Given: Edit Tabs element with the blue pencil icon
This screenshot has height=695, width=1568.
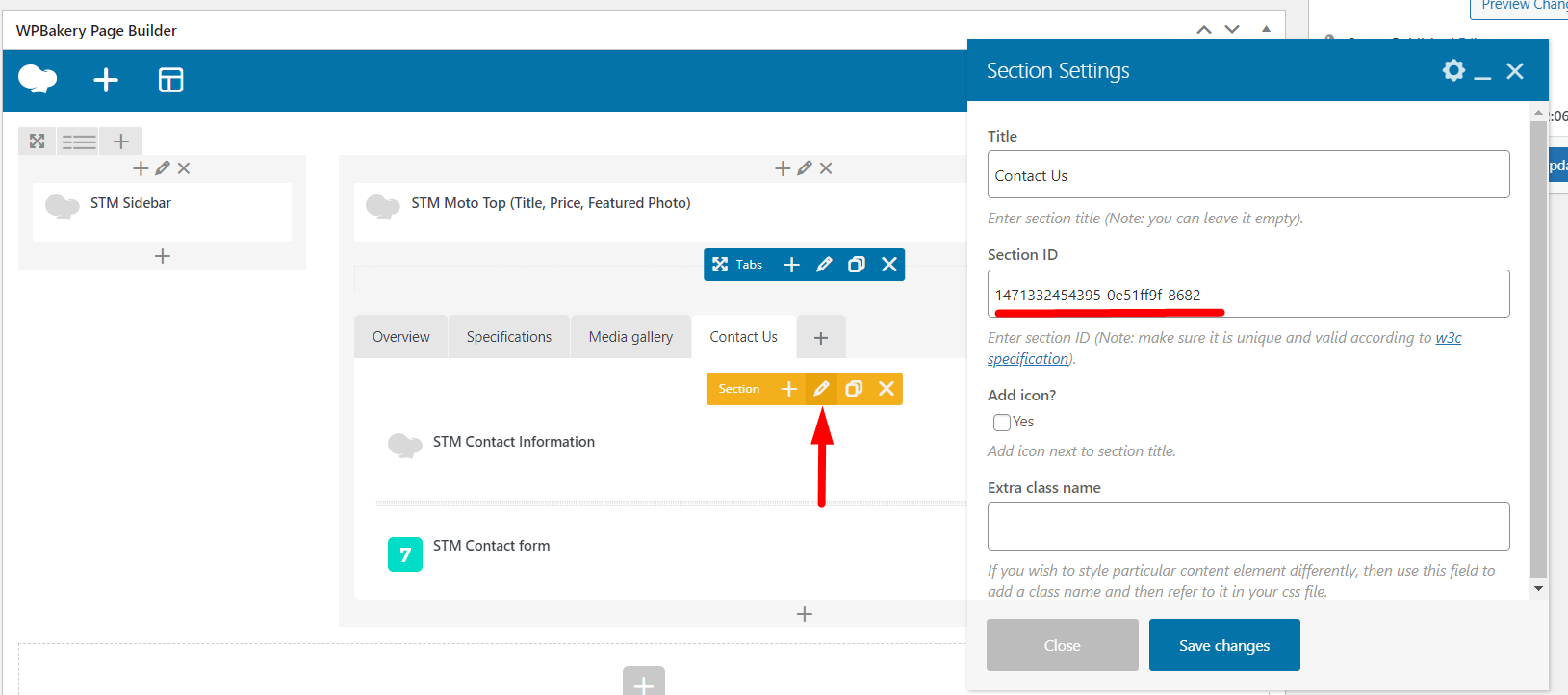Looking at the screenshot, I should click(824, 265).
